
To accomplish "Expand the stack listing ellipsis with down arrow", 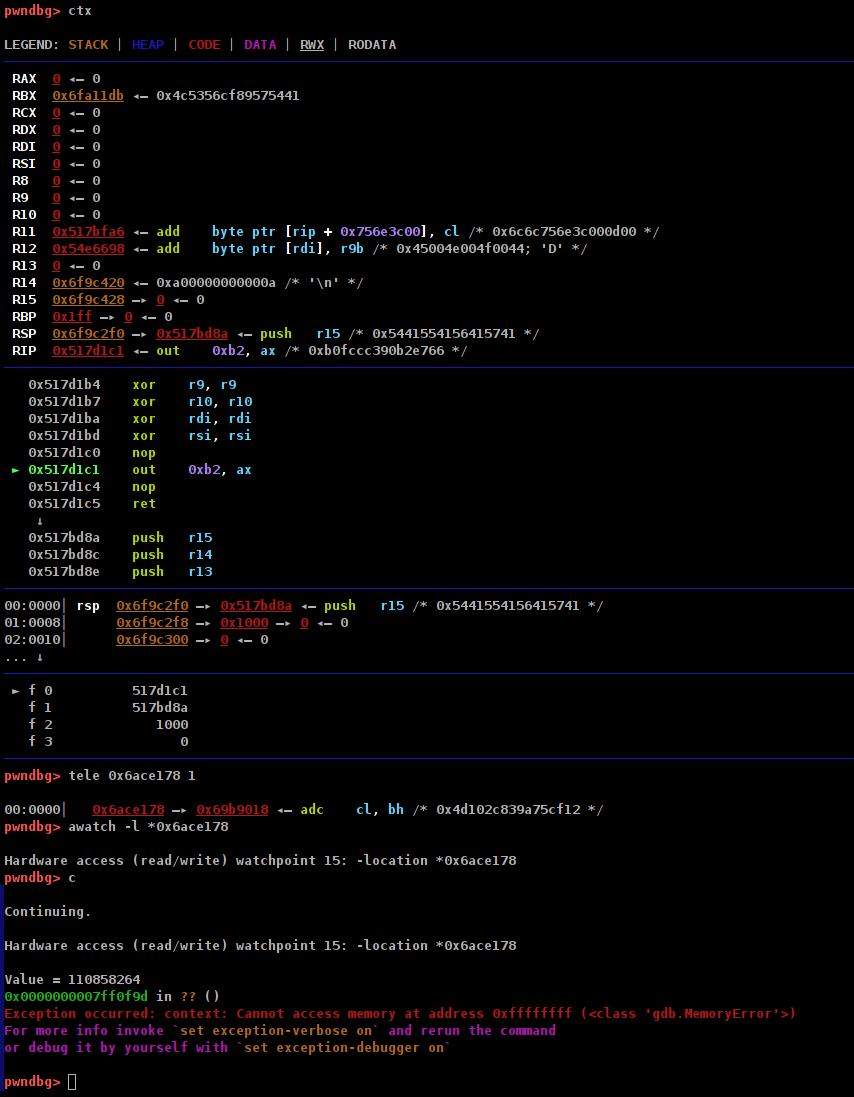I will [24, 657].
